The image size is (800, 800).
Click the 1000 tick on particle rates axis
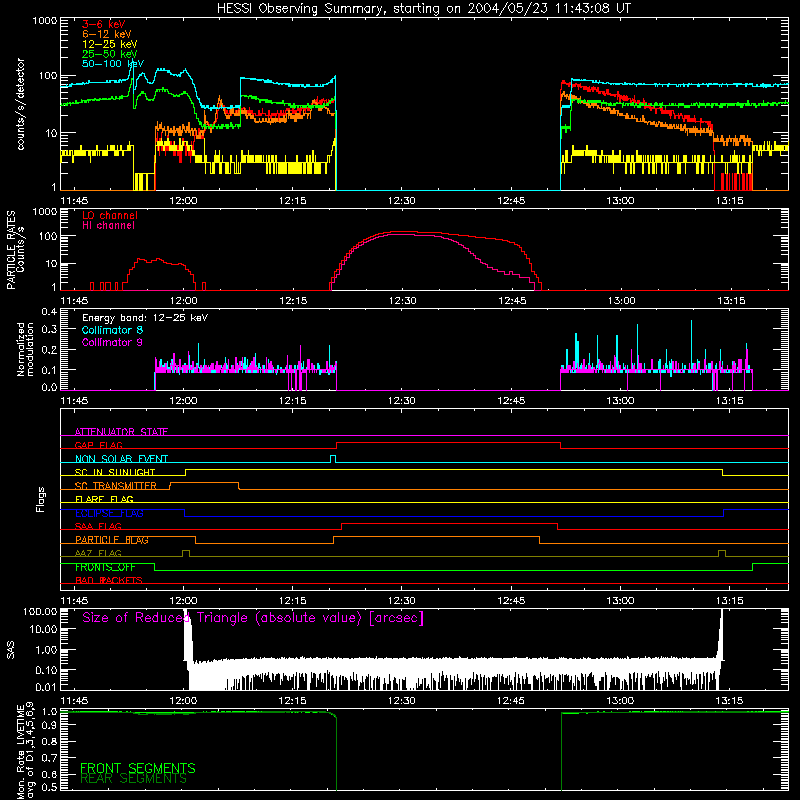pos(45,212)
